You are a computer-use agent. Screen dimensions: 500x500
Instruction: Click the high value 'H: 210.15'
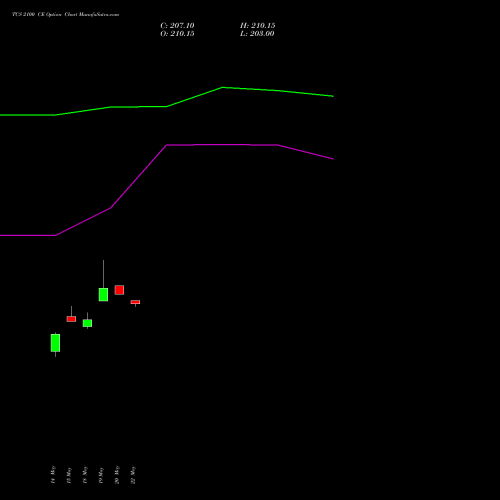point(257,26)
